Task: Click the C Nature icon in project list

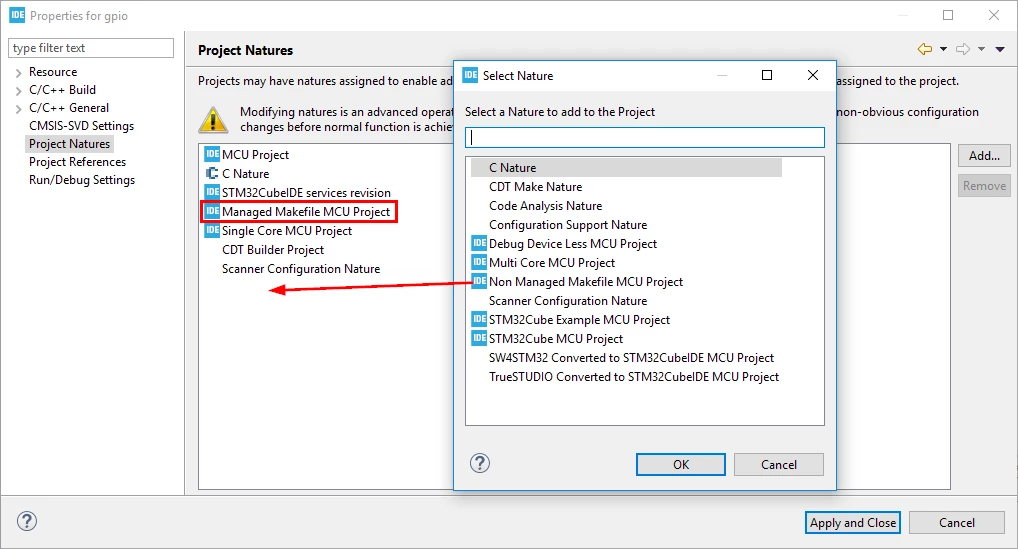Action: point(212,173)
